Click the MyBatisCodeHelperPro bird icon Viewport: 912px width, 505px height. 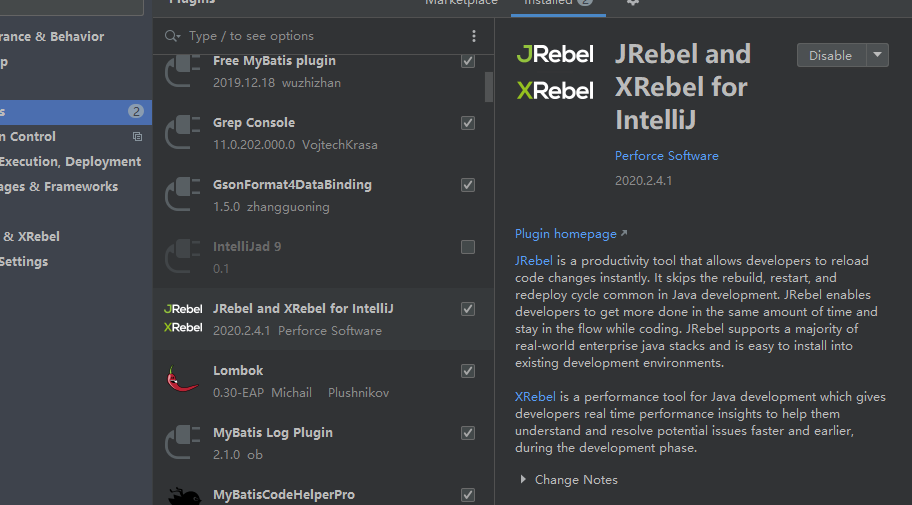coord(184,496)
